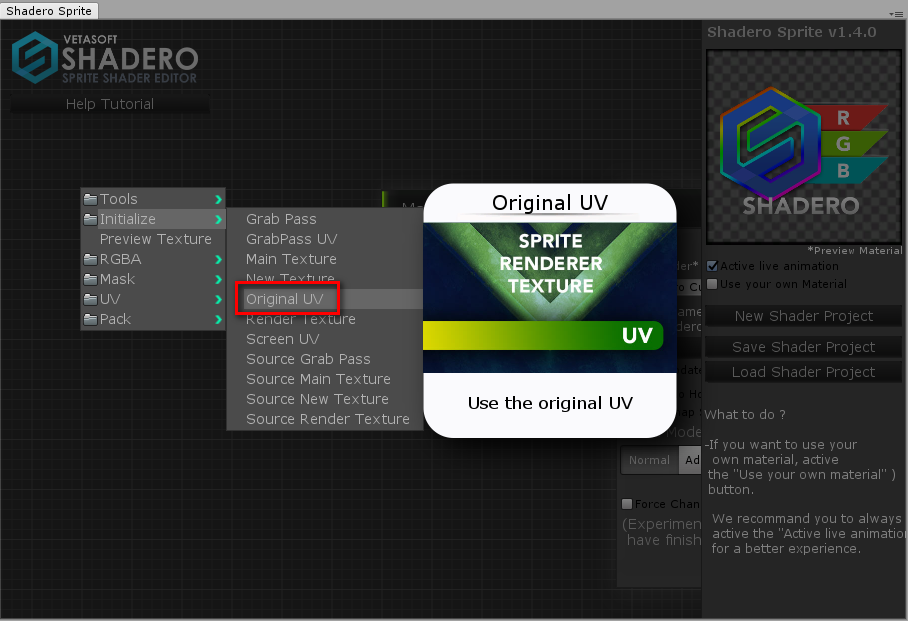Choose Source Main Texture entry

tap(325, 379)
